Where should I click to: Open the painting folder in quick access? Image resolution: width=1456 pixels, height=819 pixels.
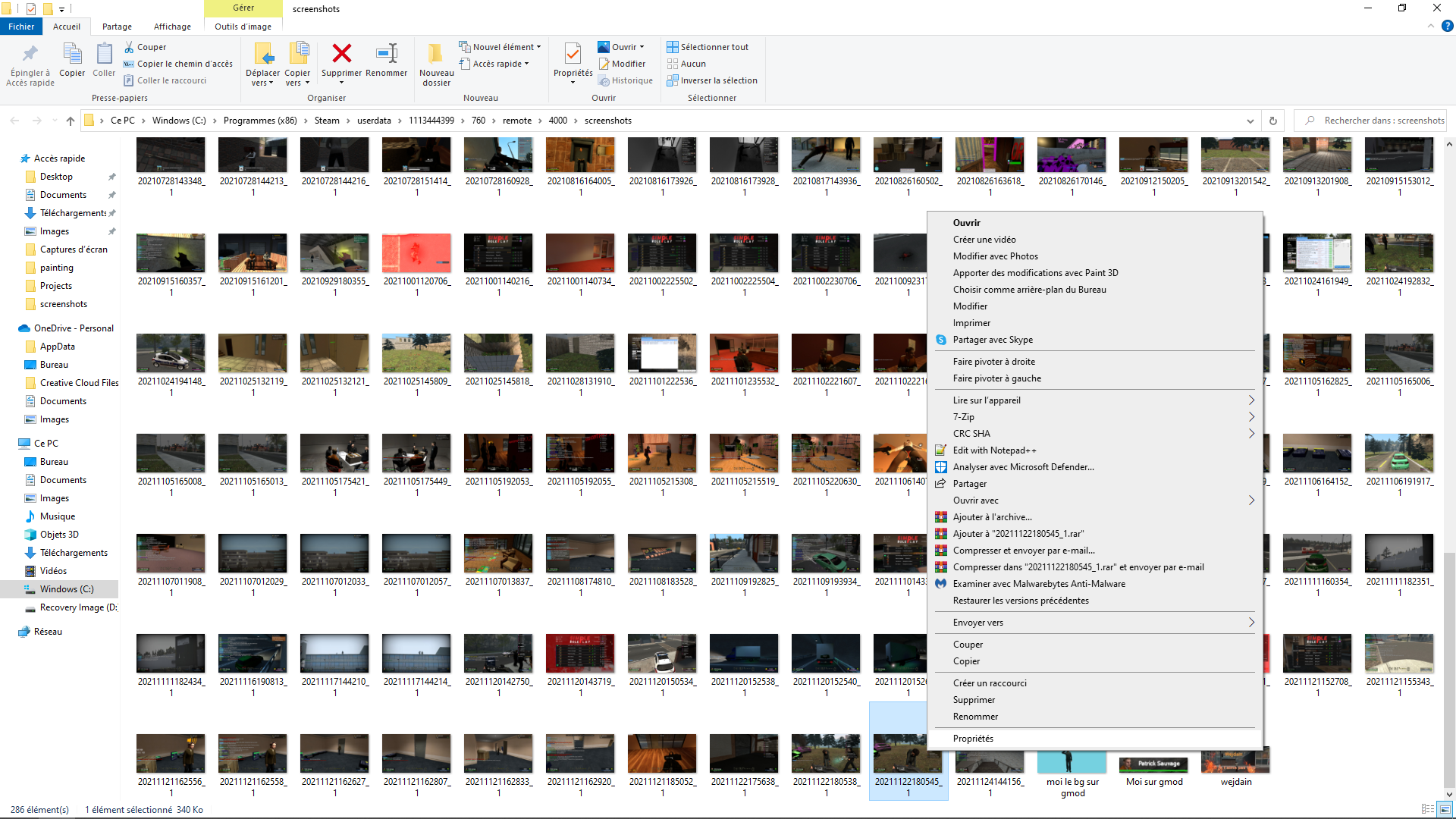57,268
